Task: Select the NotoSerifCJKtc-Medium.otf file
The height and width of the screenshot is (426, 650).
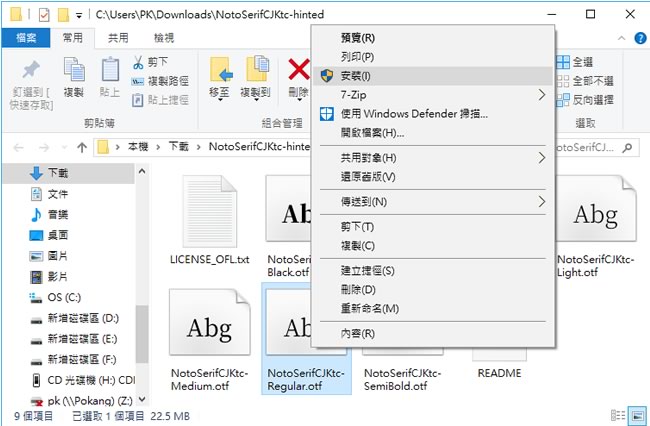Action: (x=209, y=340)
